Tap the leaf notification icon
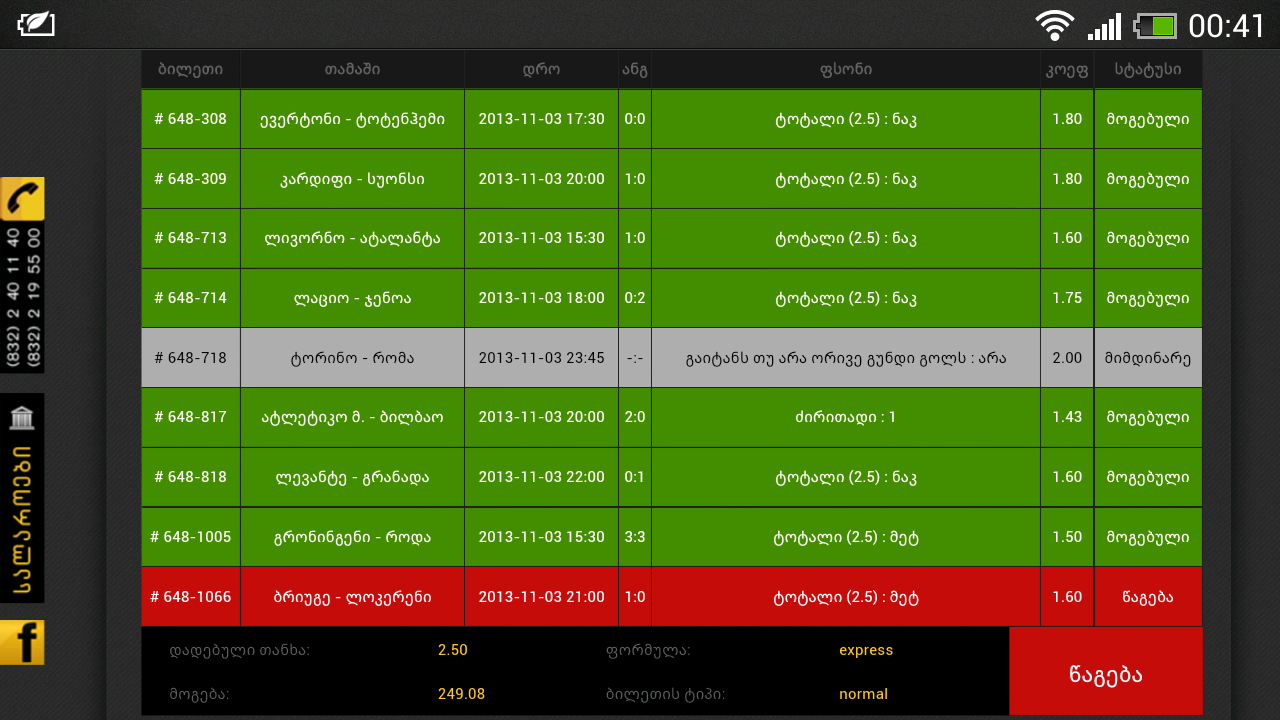The image size is (1280, 720). click(36, 23)
